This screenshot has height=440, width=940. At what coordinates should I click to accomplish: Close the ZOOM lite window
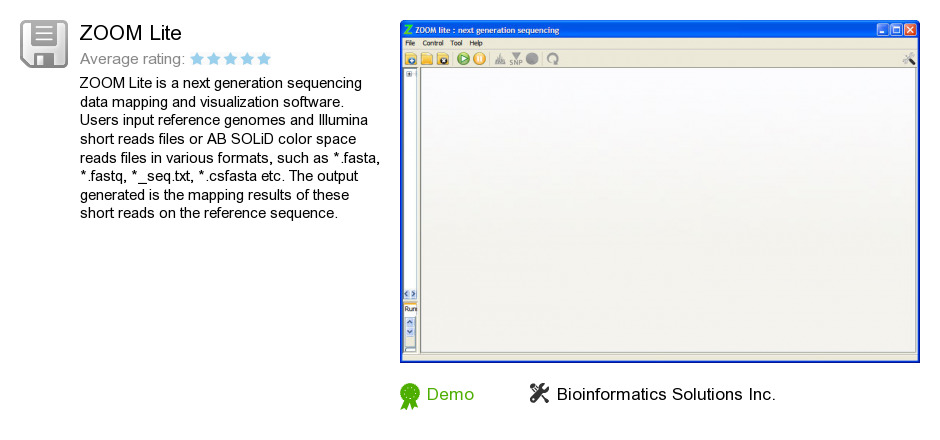pos(910,30)
